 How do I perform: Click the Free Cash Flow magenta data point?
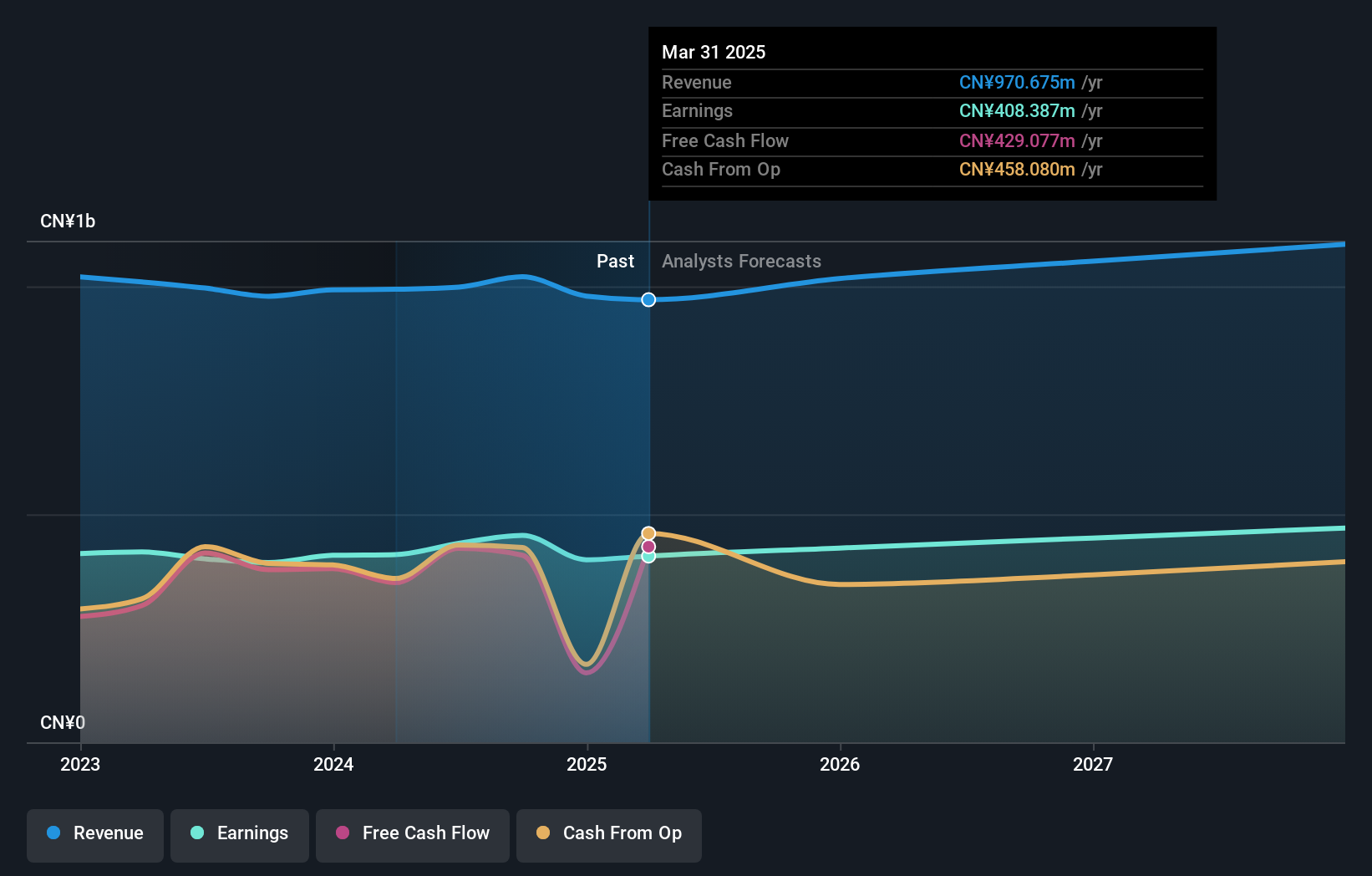point(648,547)
